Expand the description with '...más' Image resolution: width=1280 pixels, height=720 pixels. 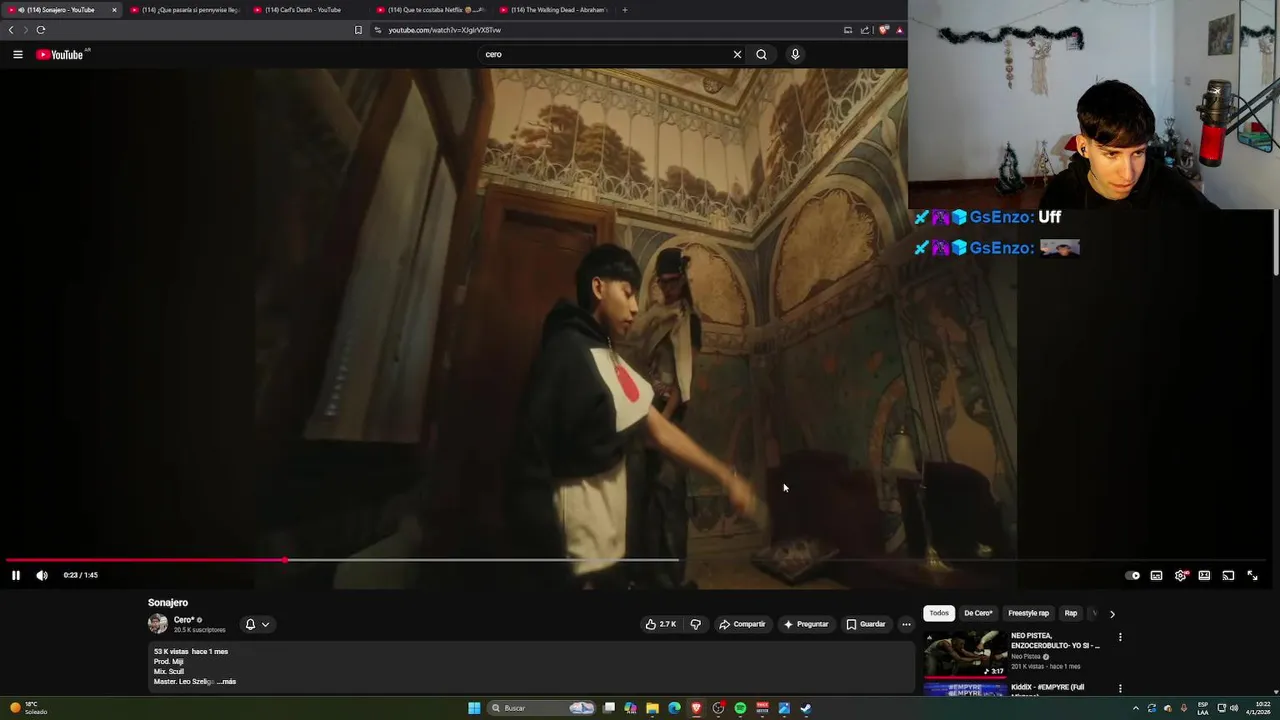click(x=226, y=682)
